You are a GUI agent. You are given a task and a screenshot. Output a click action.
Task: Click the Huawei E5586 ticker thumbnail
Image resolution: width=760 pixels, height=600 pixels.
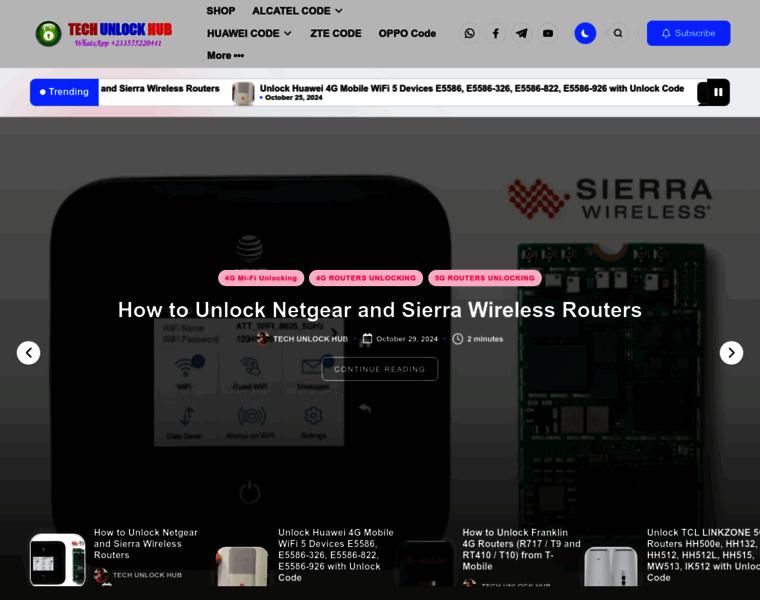(x=243, y=93)
